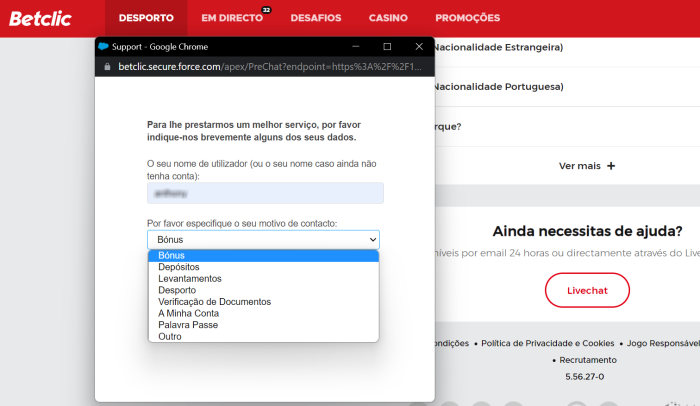Click the padlock icon in the address bar
The height and width of the screenshot is (406, 700).
(x=107, y=67)
